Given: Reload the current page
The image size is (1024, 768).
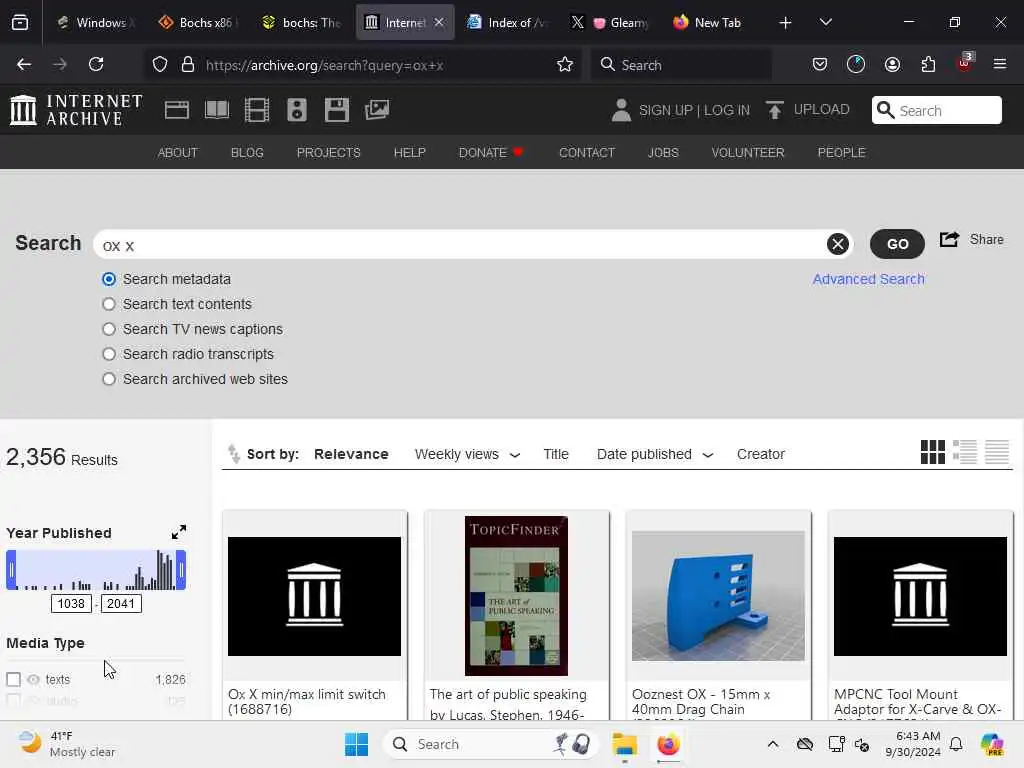Looking at the screenshot, I should [96, 64].
